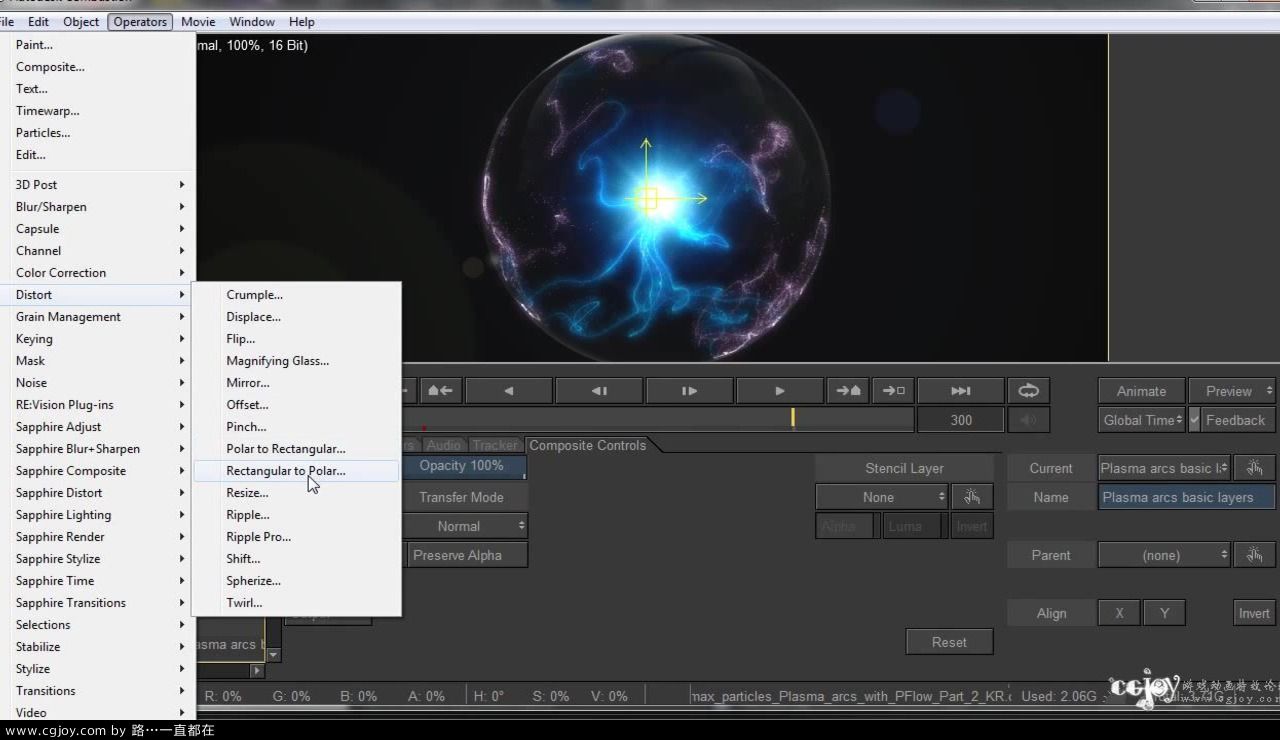Open the Object menu
Viewport: 1280px width, 740px height.
pyautogui.click(x=81, y=21)
